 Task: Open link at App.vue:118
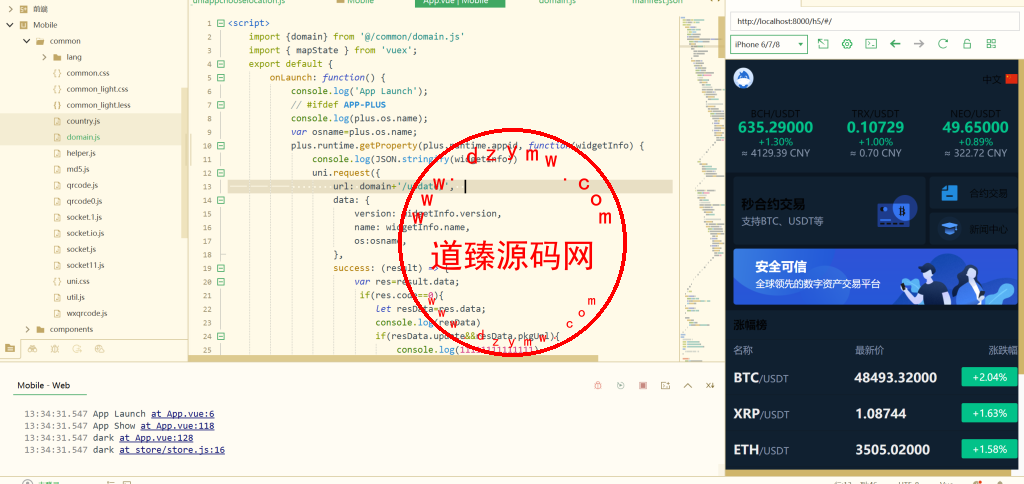(x=177, y=426)
